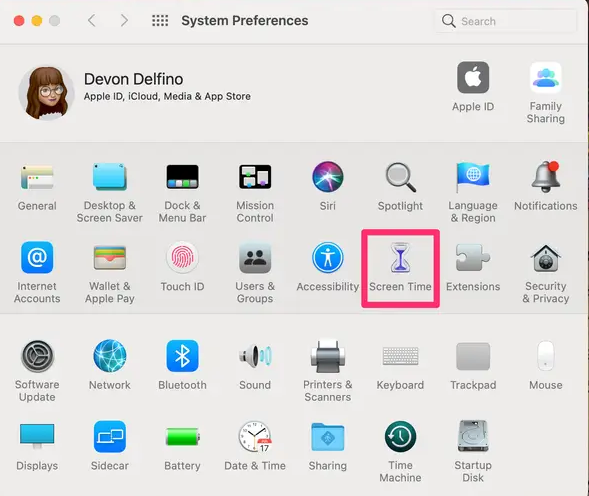Image resolution: width=589 pixels, height=496 pixels.
Task: Open Apple ID, iCloud, Media & App Store link
Action: coord(167,97)
